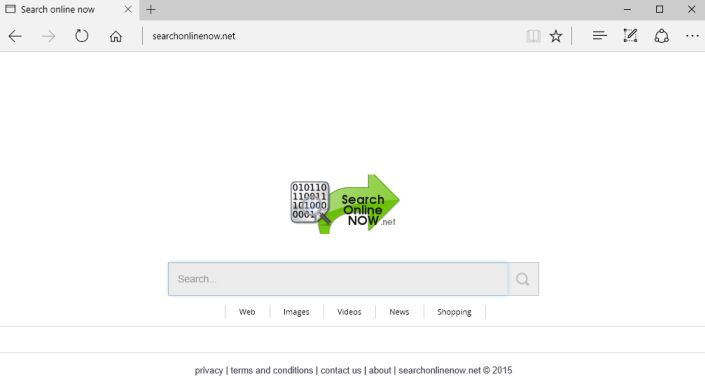Image resolution: width=705 pixels, height=391 pixels.
Task: Open a new tab plus button
Action: 151,9
